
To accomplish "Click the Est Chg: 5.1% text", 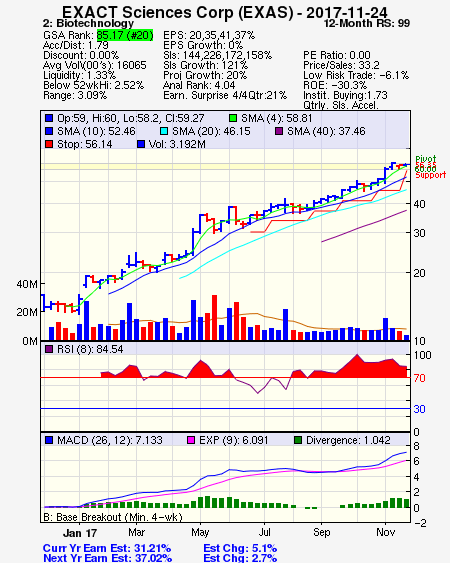I will coord(240,548).
